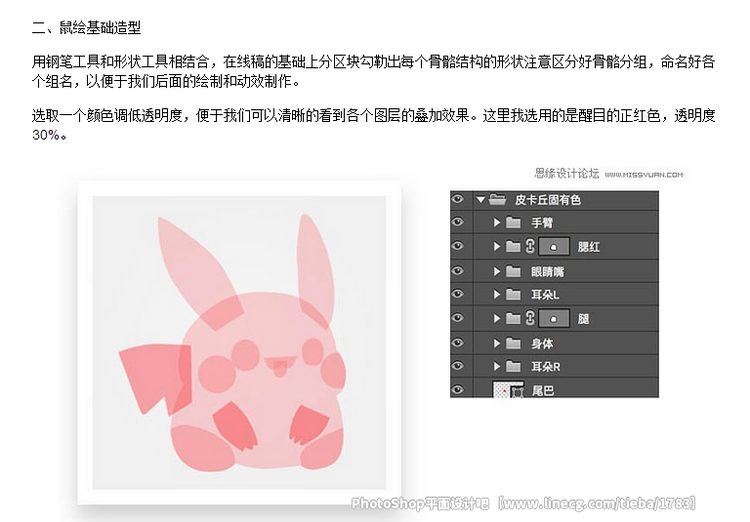
Task: Select the 眼睛嘴 layer name
Action: coord(548,272)
